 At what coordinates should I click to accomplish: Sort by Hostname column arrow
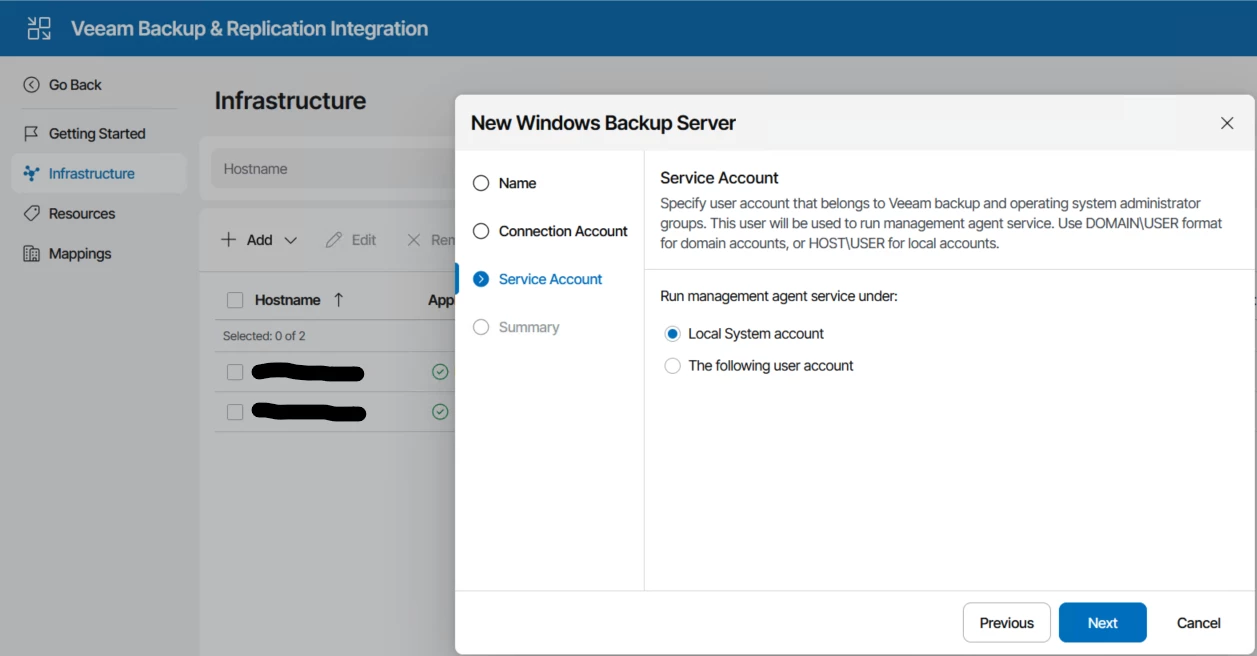338,300
